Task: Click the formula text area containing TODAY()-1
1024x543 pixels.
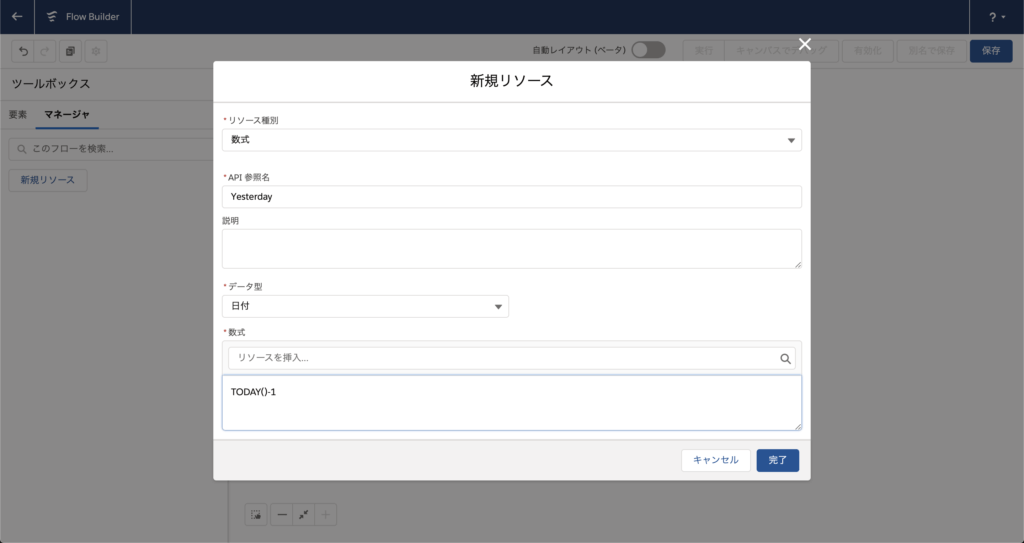Action: [x=511, y=403]
